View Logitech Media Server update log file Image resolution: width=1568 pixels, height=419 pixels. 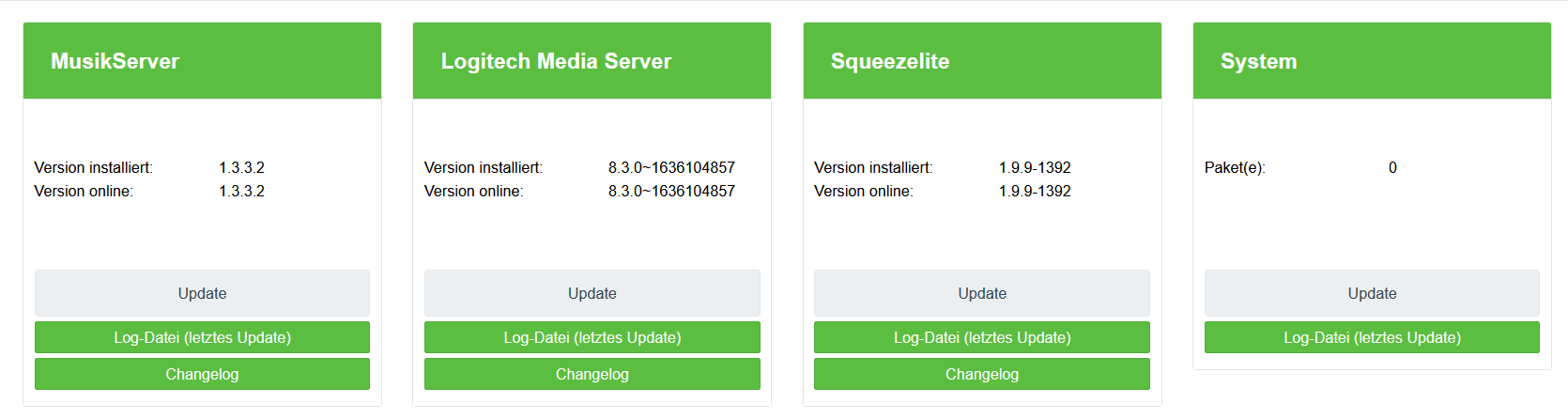[x=592, y=337]
